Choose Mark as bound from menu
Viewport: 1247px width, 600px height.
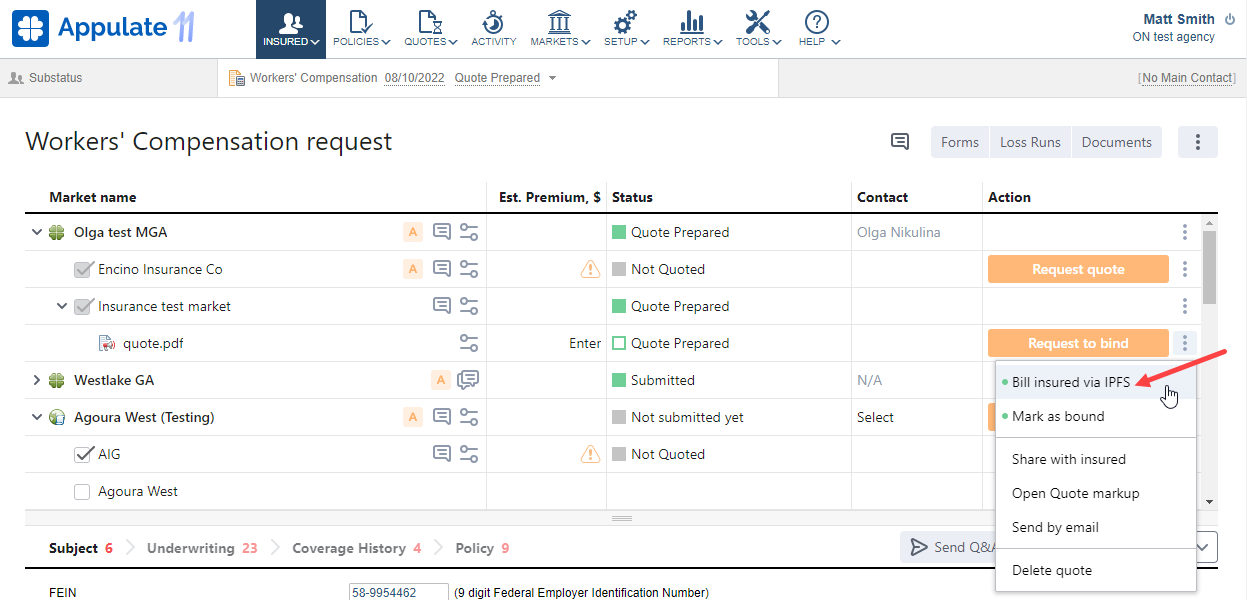tap(1096, 416)
